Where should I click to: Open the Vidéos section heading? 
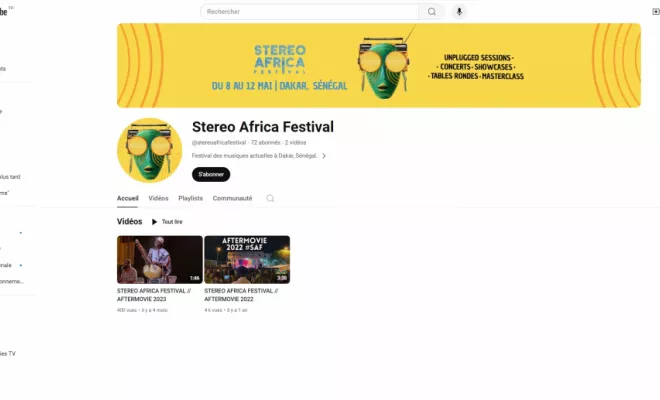130,221
